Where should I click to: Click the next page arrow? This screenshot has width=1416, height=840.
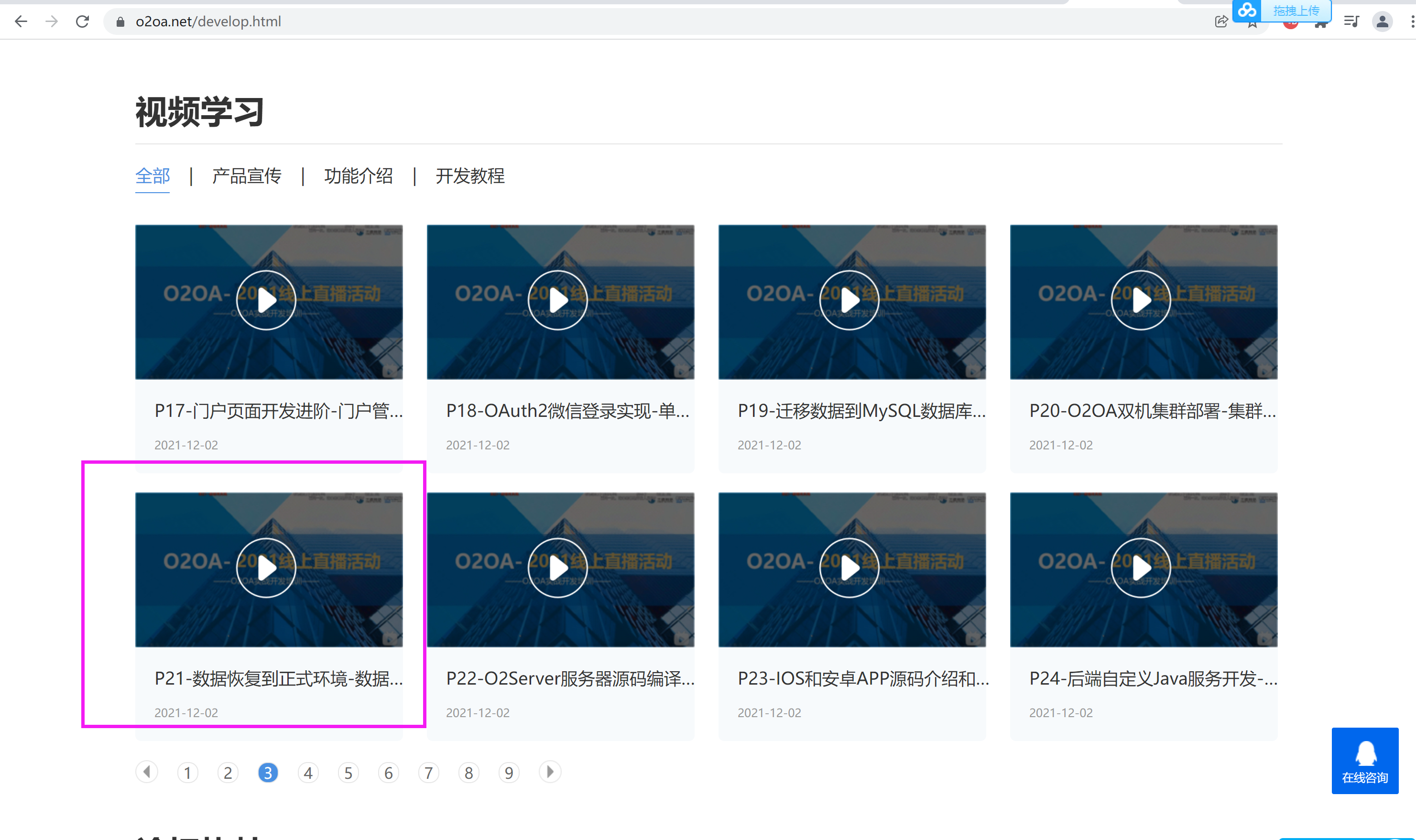(x=549, y=772)
